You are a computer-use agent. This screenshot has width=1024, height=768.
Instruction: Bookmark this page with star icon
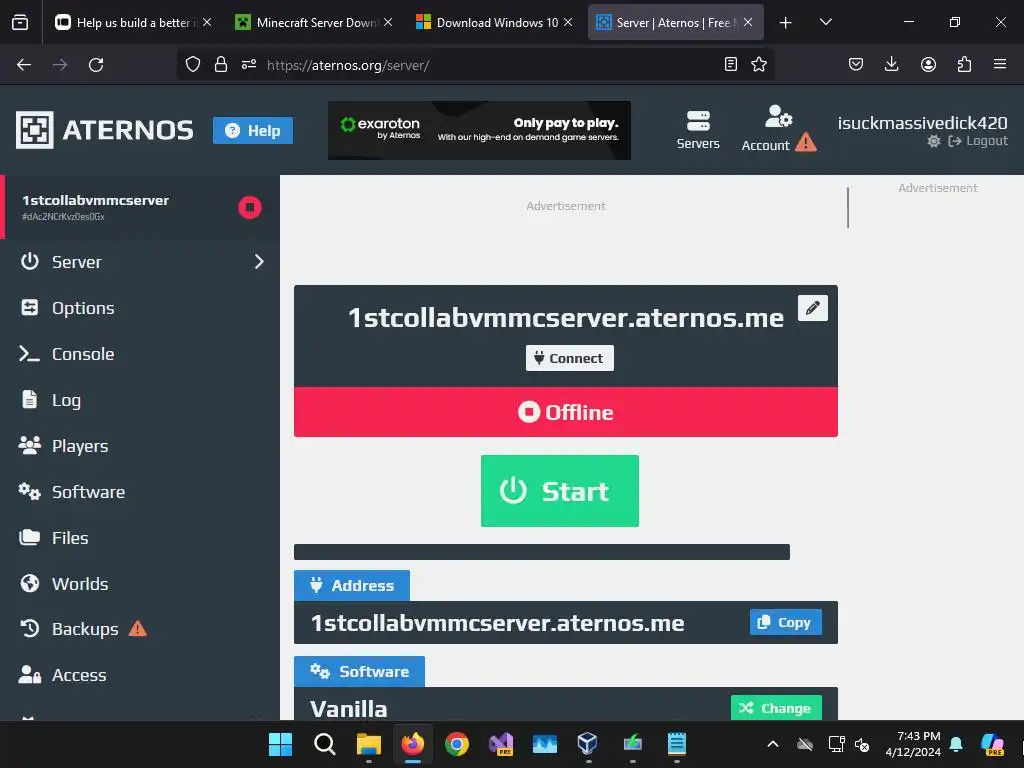point(758,64)
